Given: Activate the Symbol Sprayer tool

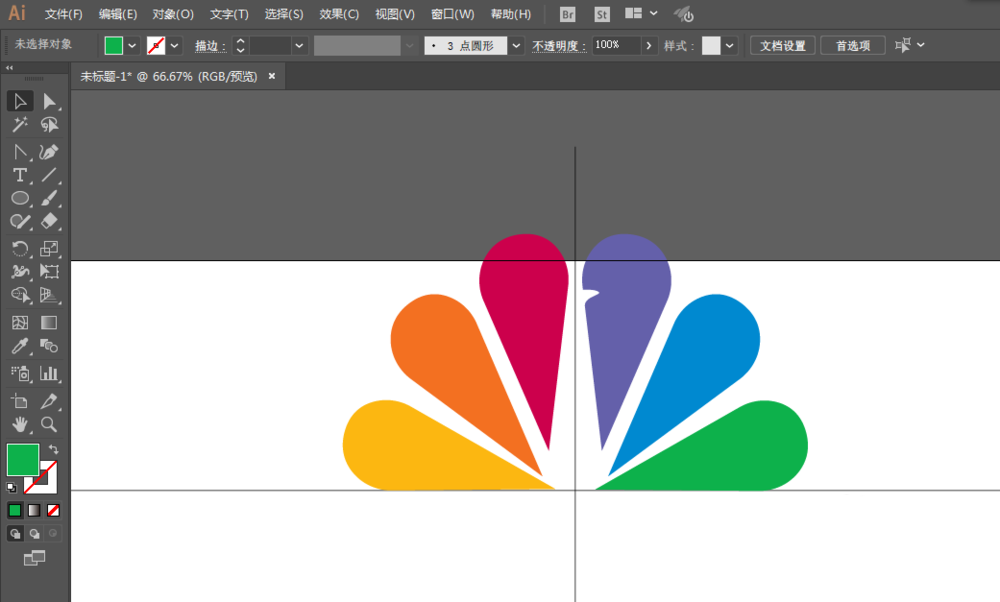Looking at the screenshot, I should click(x=20, y=373).
